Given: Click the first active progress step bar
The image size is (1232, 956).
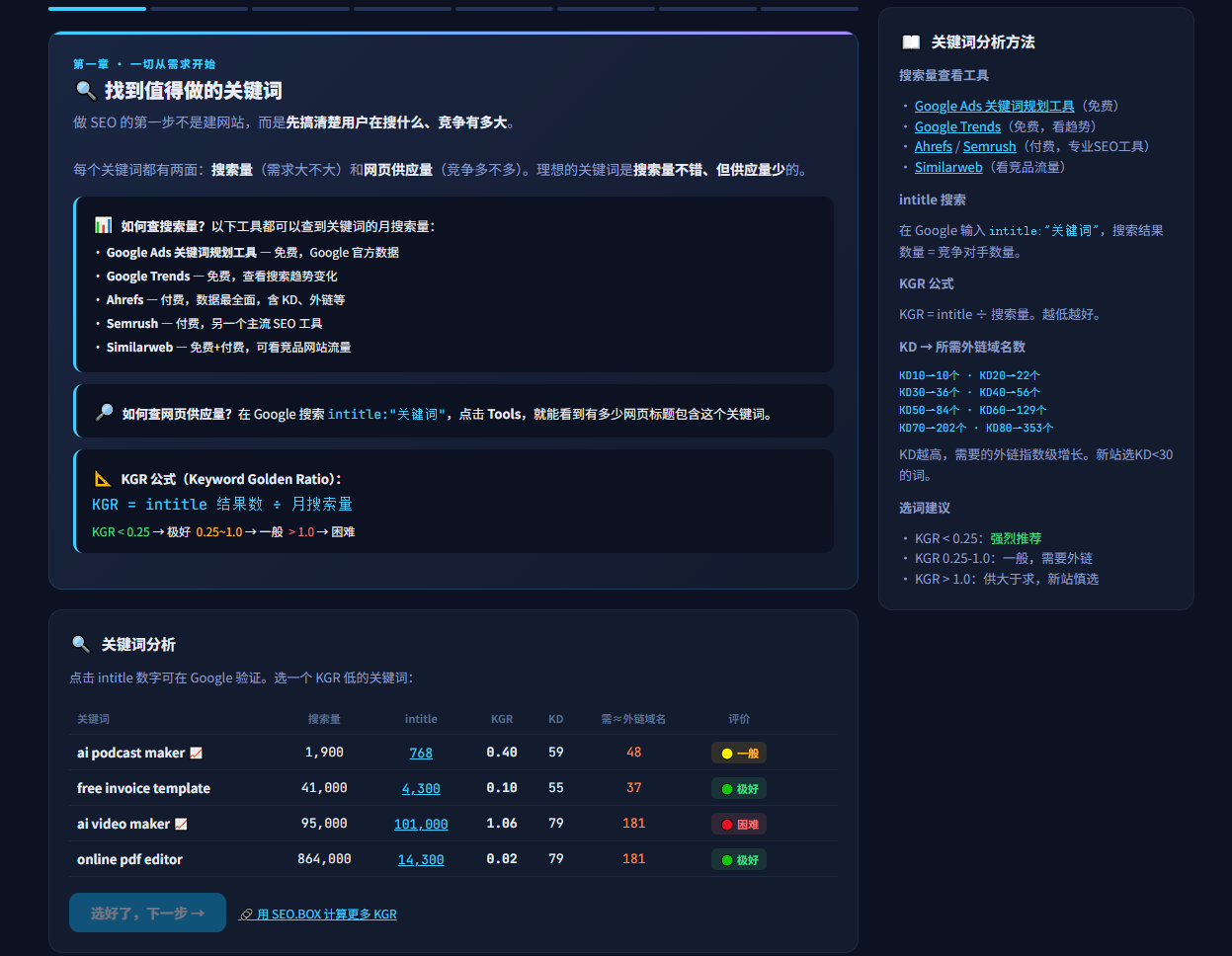Looking at the screenshot, I should 97,9.
